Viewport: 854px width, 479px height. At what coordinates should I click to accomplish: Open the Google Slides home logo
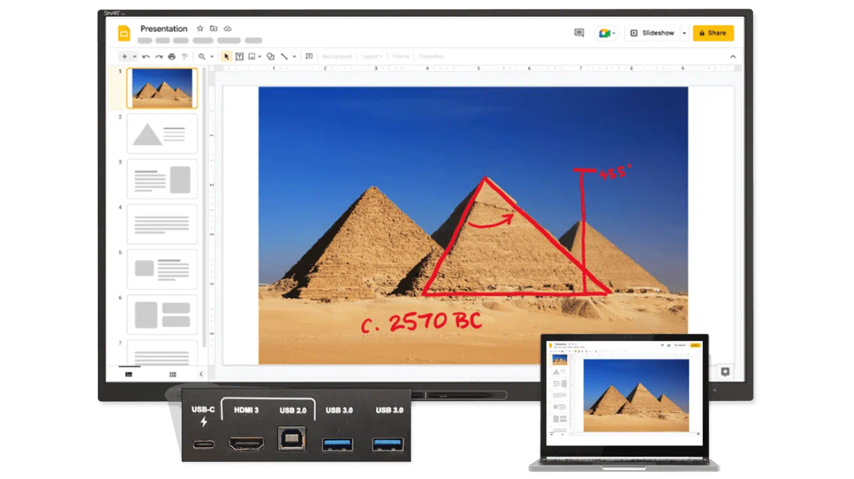pos(124,33)
